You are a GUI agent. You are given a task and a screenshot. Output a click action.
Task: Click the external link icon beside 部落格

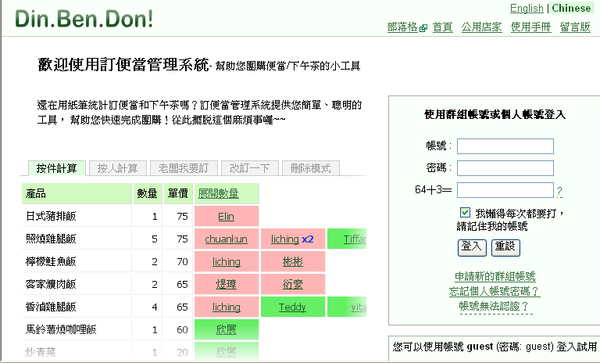[x=423, y=28]
